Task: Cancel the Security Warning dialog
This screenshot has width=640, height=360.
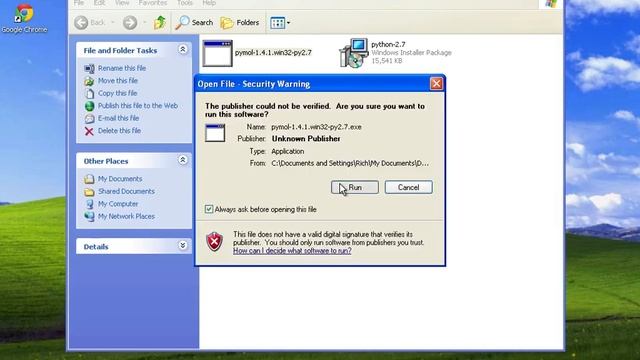Action: point(408,187)
